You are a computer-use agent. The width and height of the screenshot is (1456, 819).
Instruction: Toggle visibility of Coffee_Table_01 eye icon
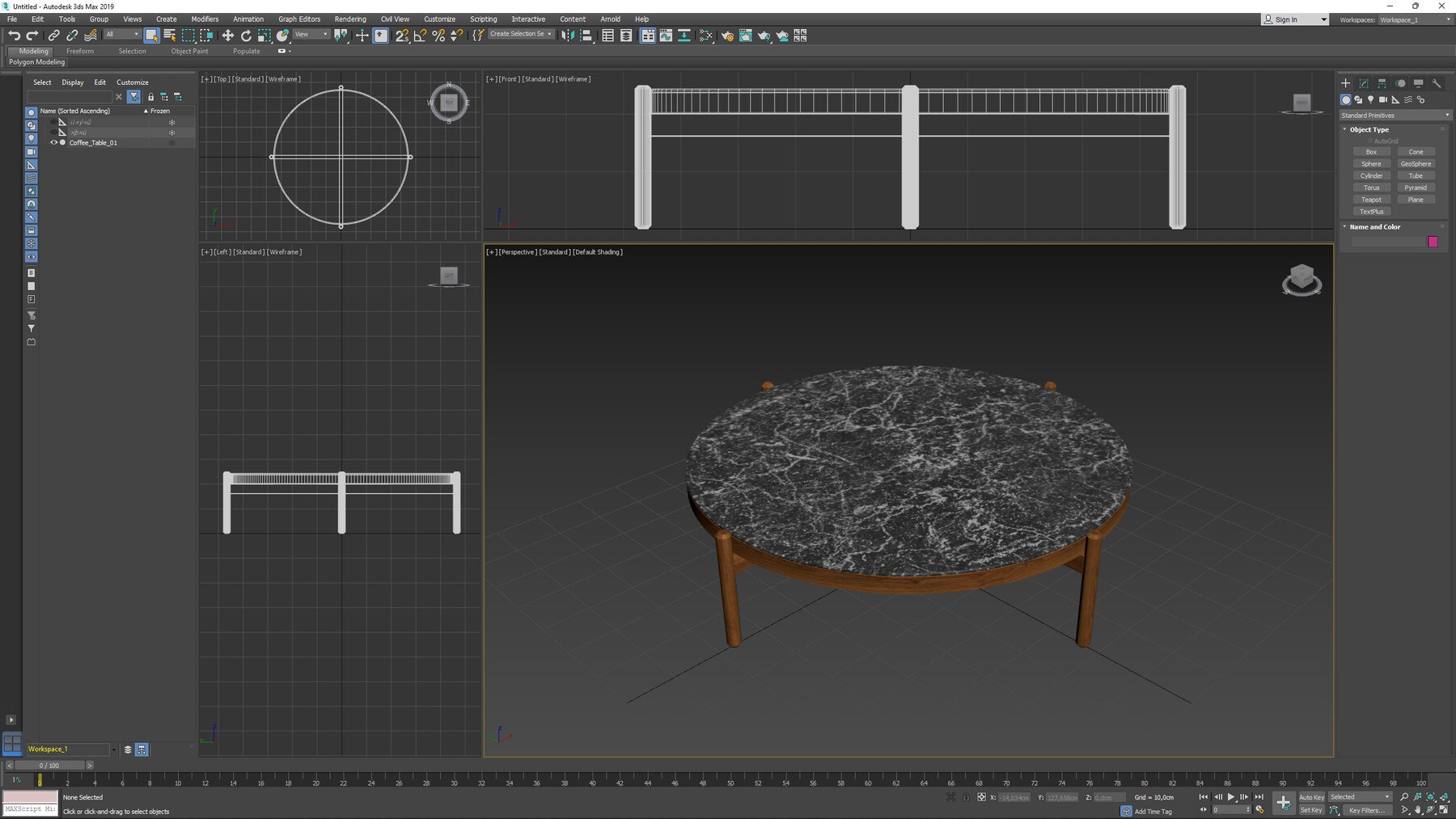54,142
